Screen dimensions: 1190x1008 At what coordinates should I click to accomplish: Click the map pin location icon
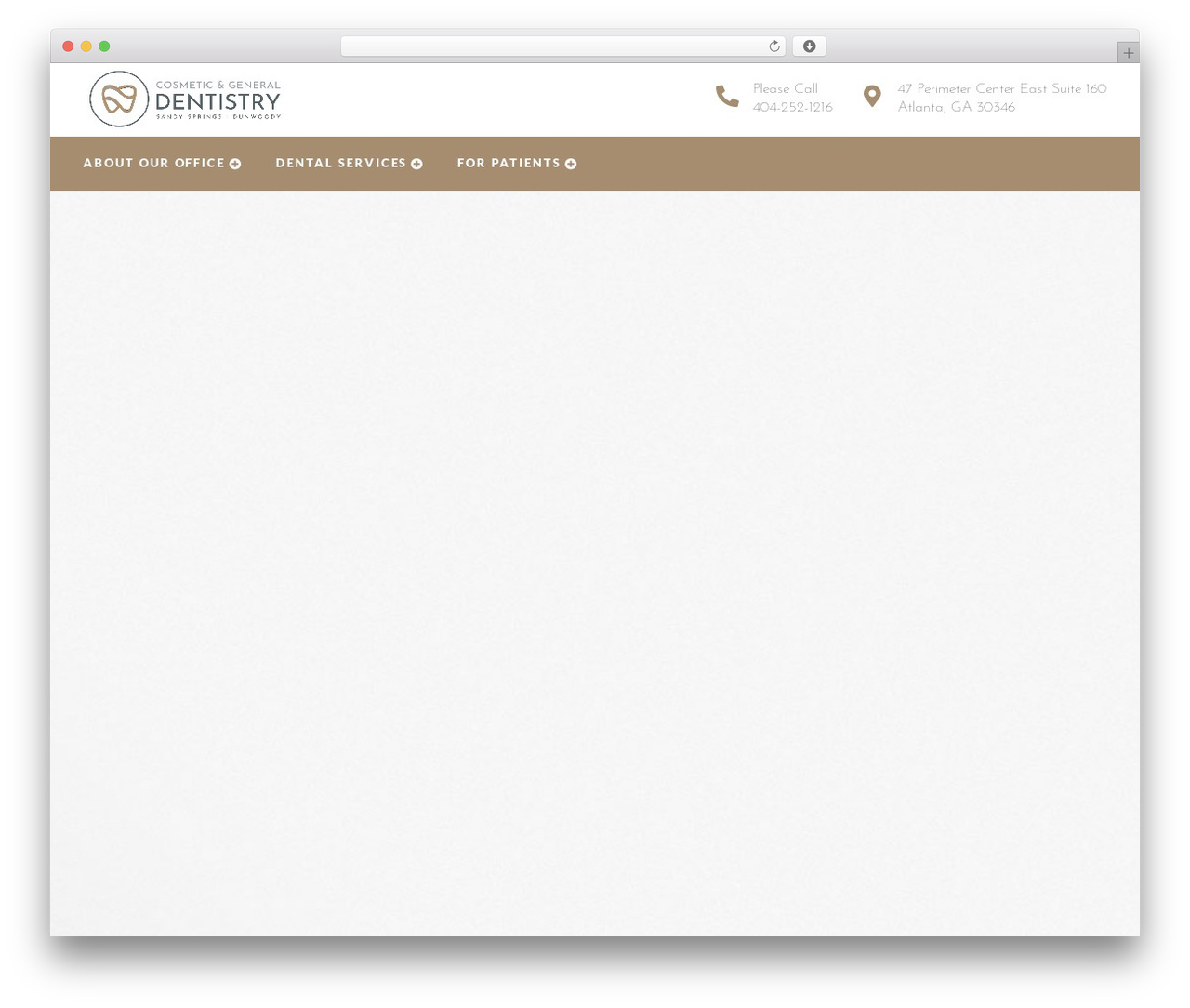872,96
